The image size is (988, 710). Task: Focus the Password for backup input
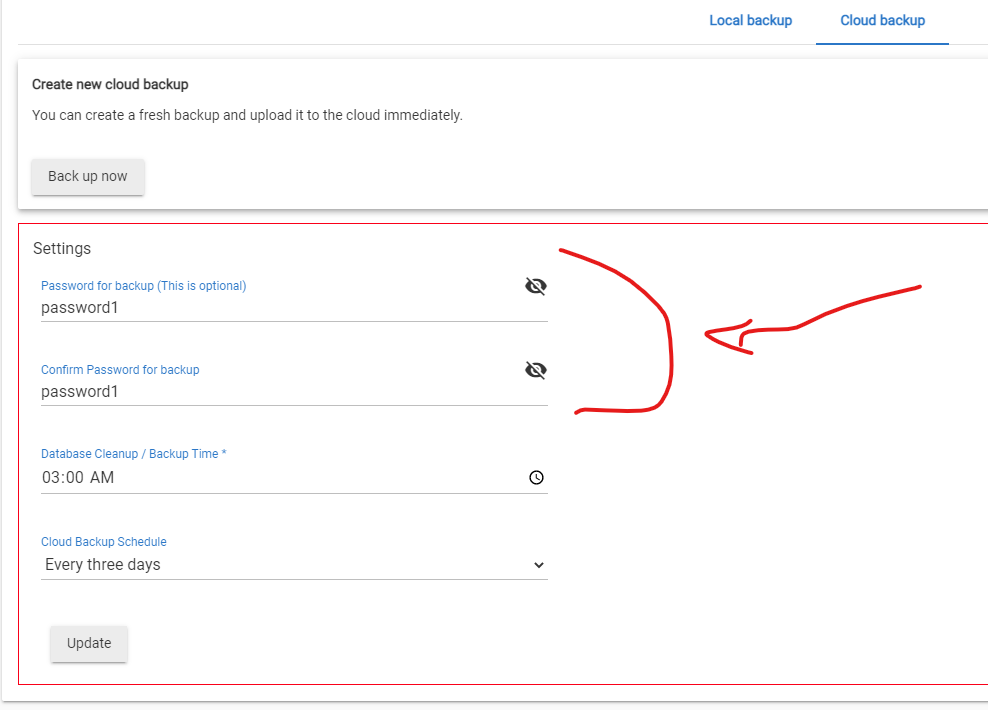coord(280,307)
